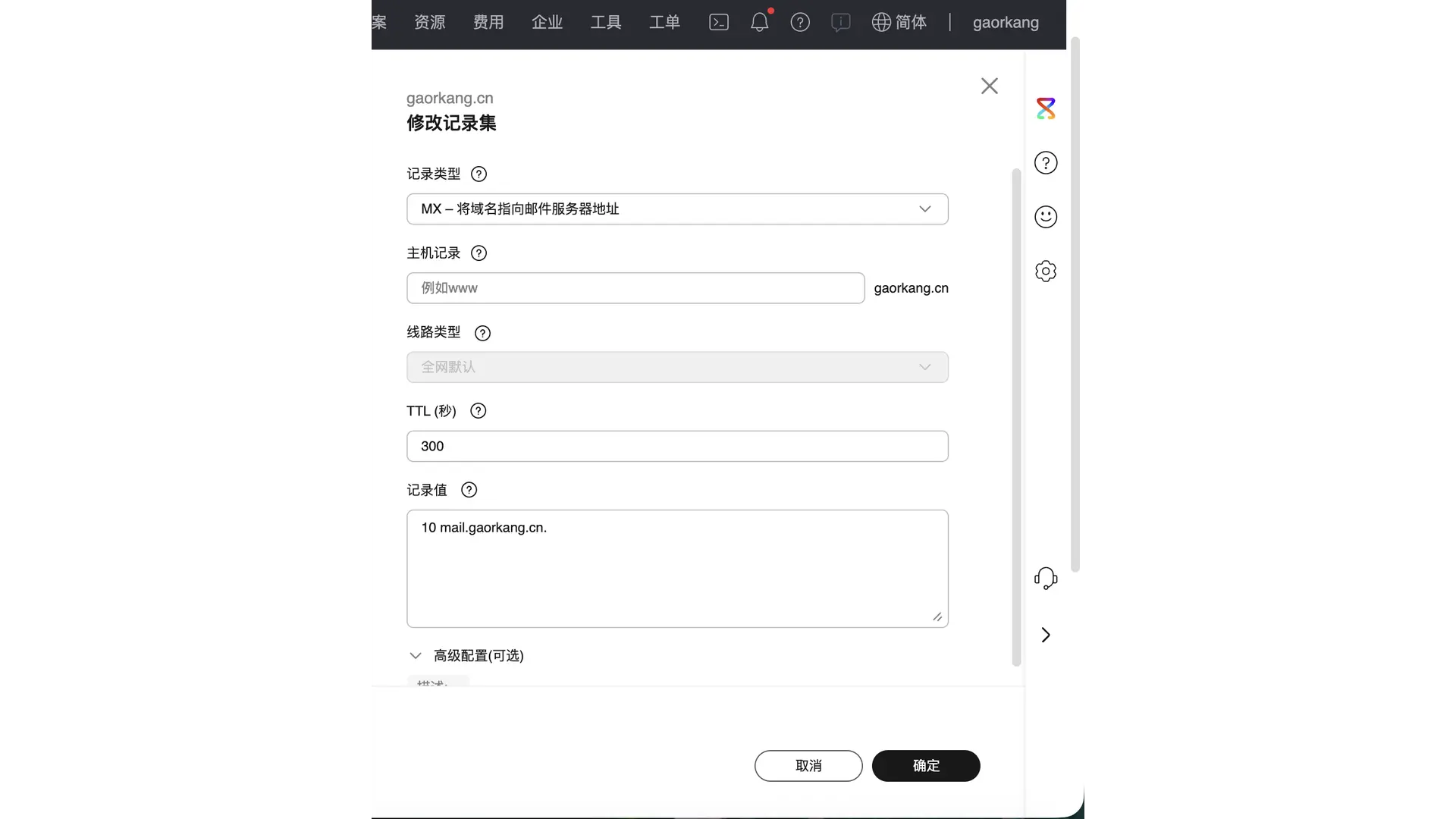Screen dimensions: 1456x819
Task: Click the 主机记录 input field
Action: (x=635, y=288)
